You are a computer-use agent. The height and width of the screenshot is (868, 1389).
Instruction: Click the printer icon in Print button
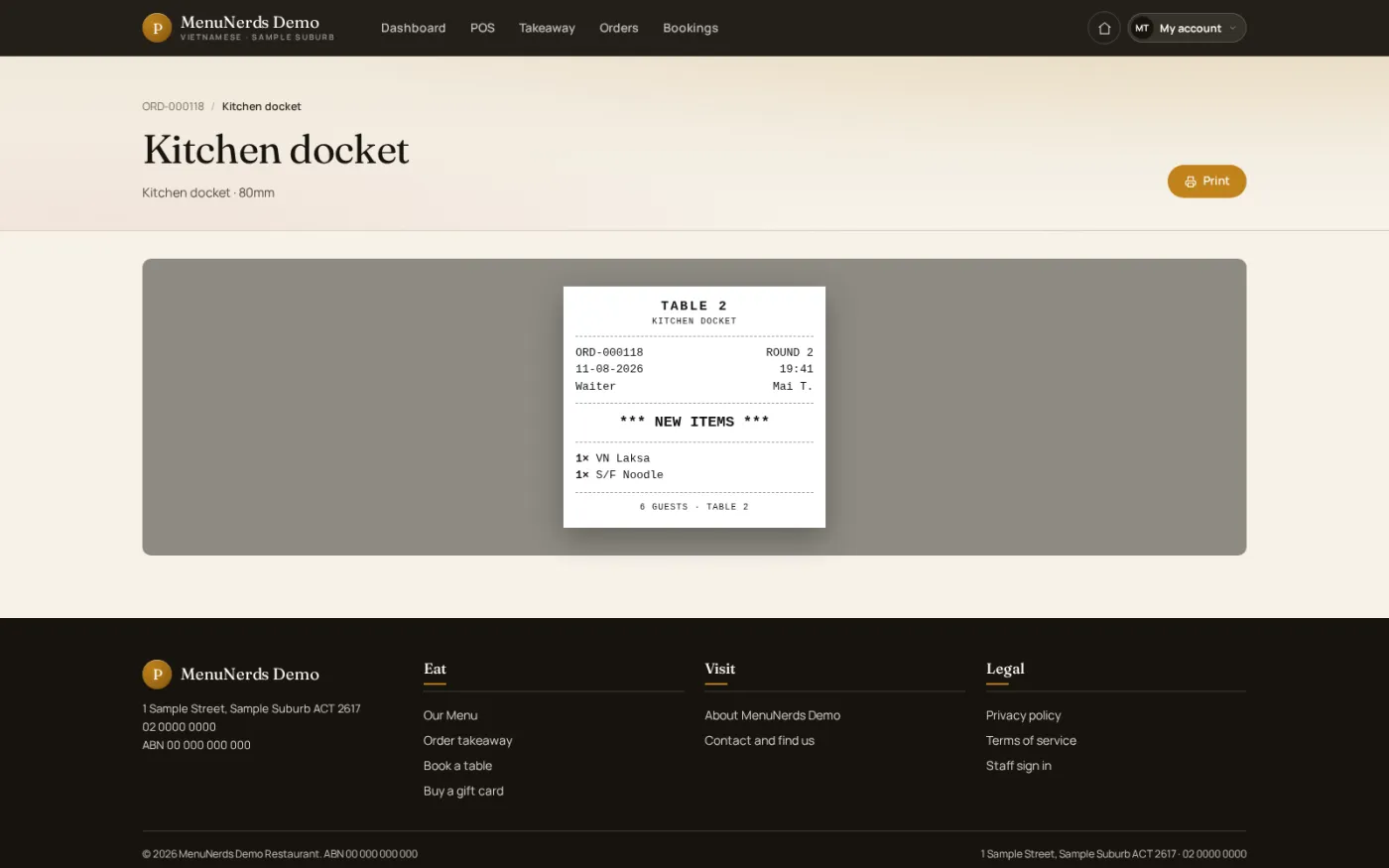[1191, 182]
